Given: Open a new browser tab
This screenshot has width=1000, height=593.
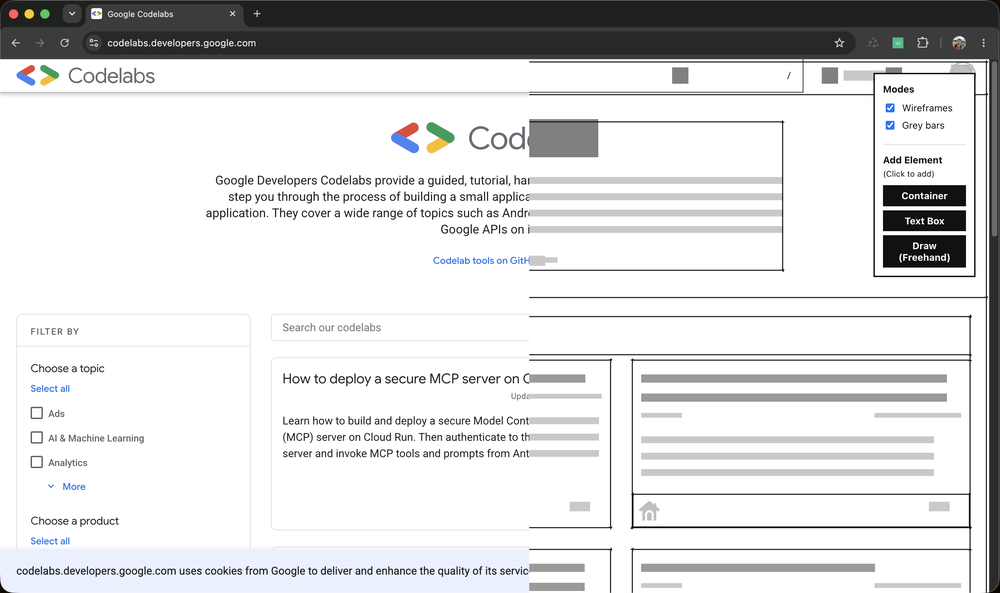Looking at the screenshot, I should coord(257,13).
